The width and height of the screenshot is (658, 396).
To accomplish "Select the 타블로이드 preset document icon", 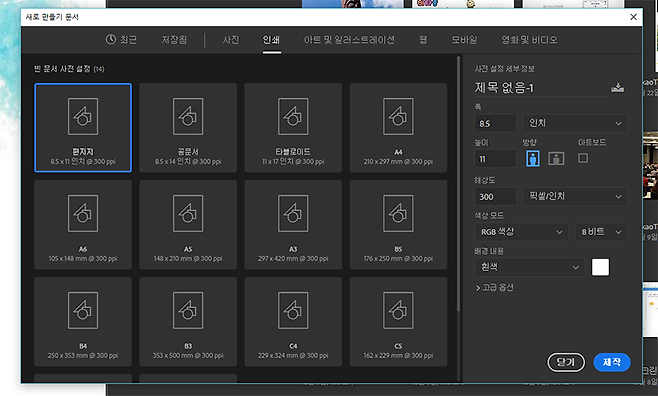I will (x=293, y=117).
